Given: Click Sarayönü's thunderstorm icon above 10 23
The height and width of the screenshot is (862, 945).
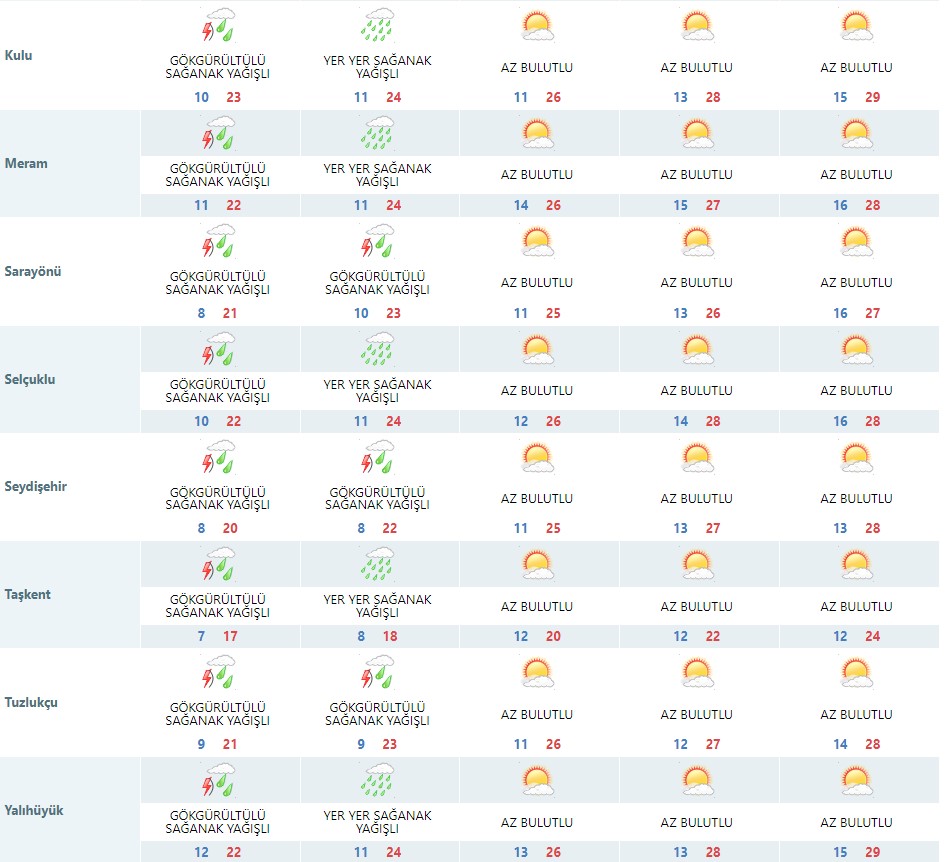Looking at the screenshot, I should pos(377,241).
